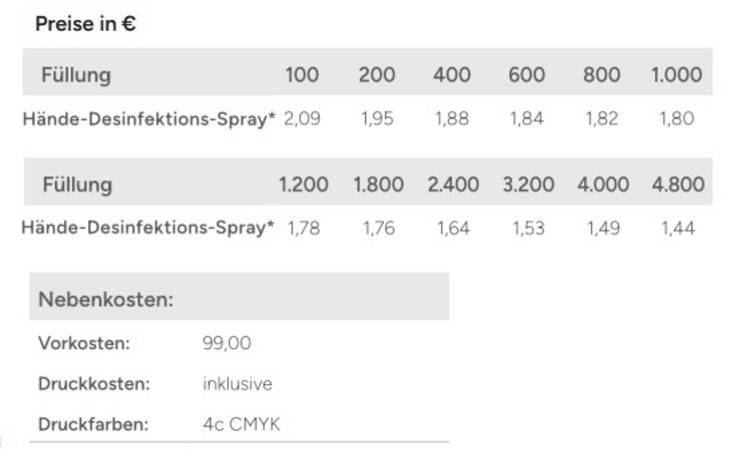Click the 2.400 quantity column header
The image size is (730, 475).
click(x=452, y=185)
